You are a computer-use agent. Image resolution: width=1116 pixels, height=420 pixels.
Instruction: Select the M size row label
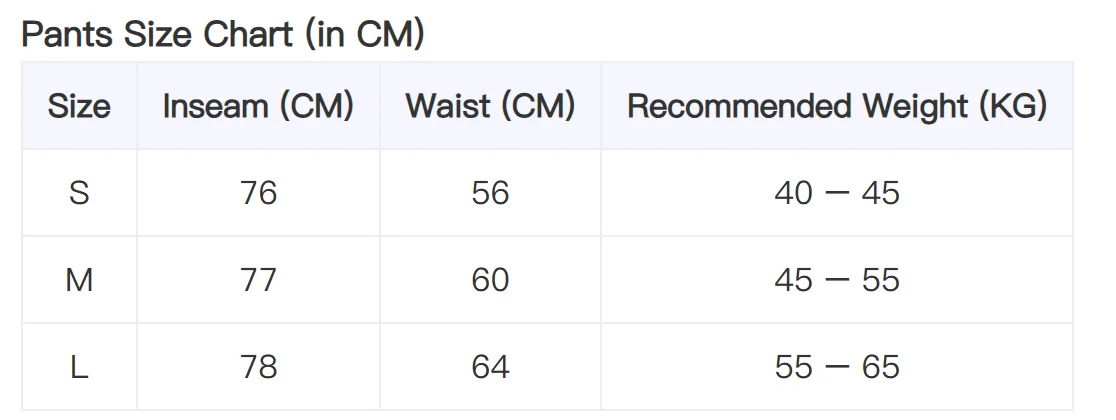click(x=79, y=280)
